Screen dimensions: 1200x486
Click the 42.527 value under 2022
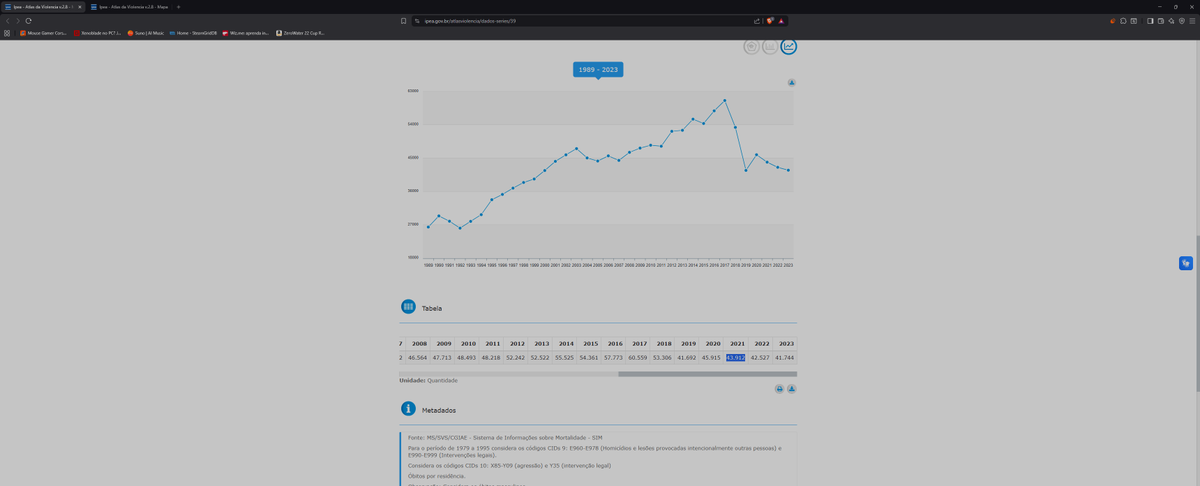pyautogui.click(x=760, y=357)
